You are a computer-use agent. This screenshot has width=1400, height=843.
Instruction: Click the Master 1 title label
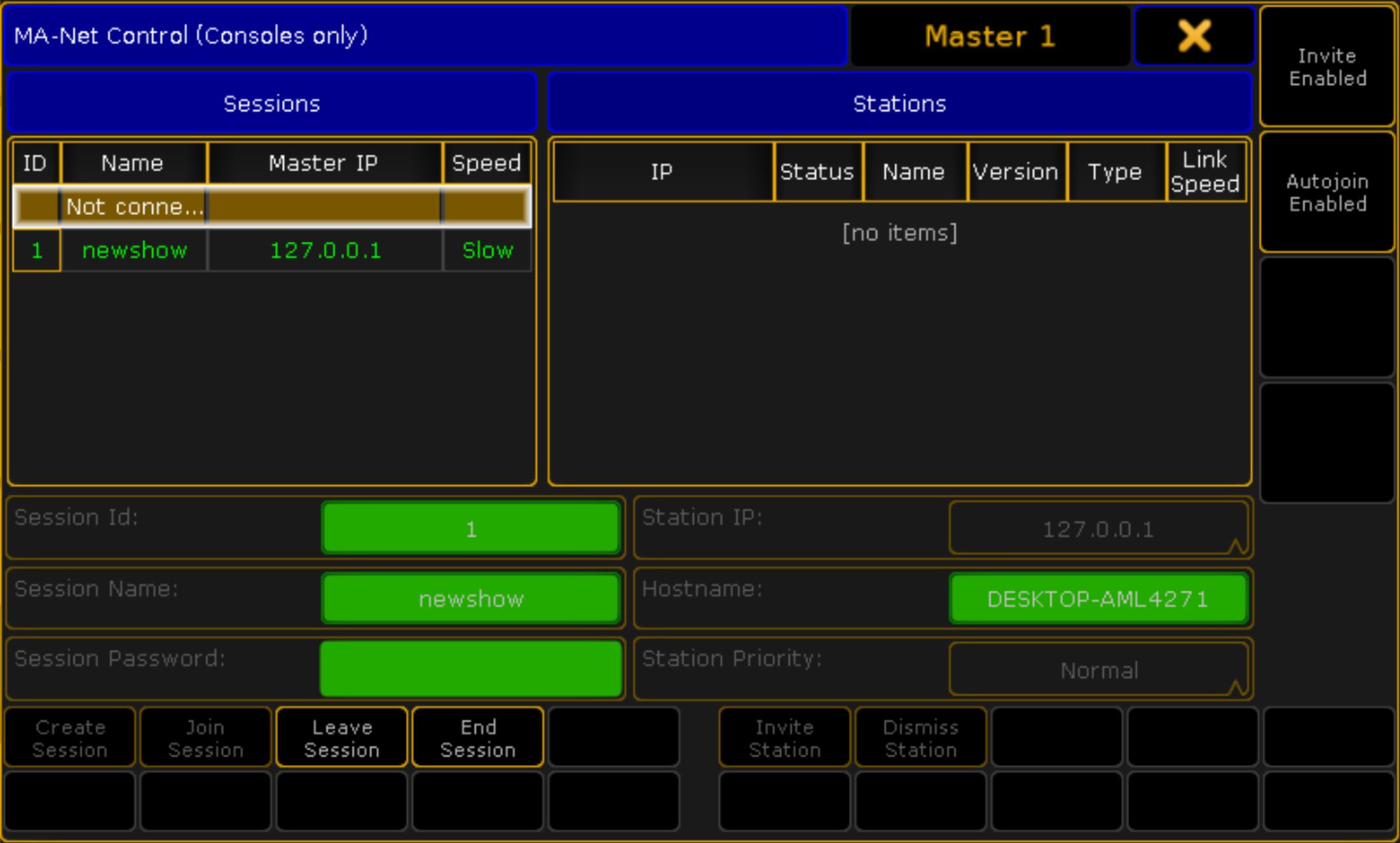click(x=990, y=36)
